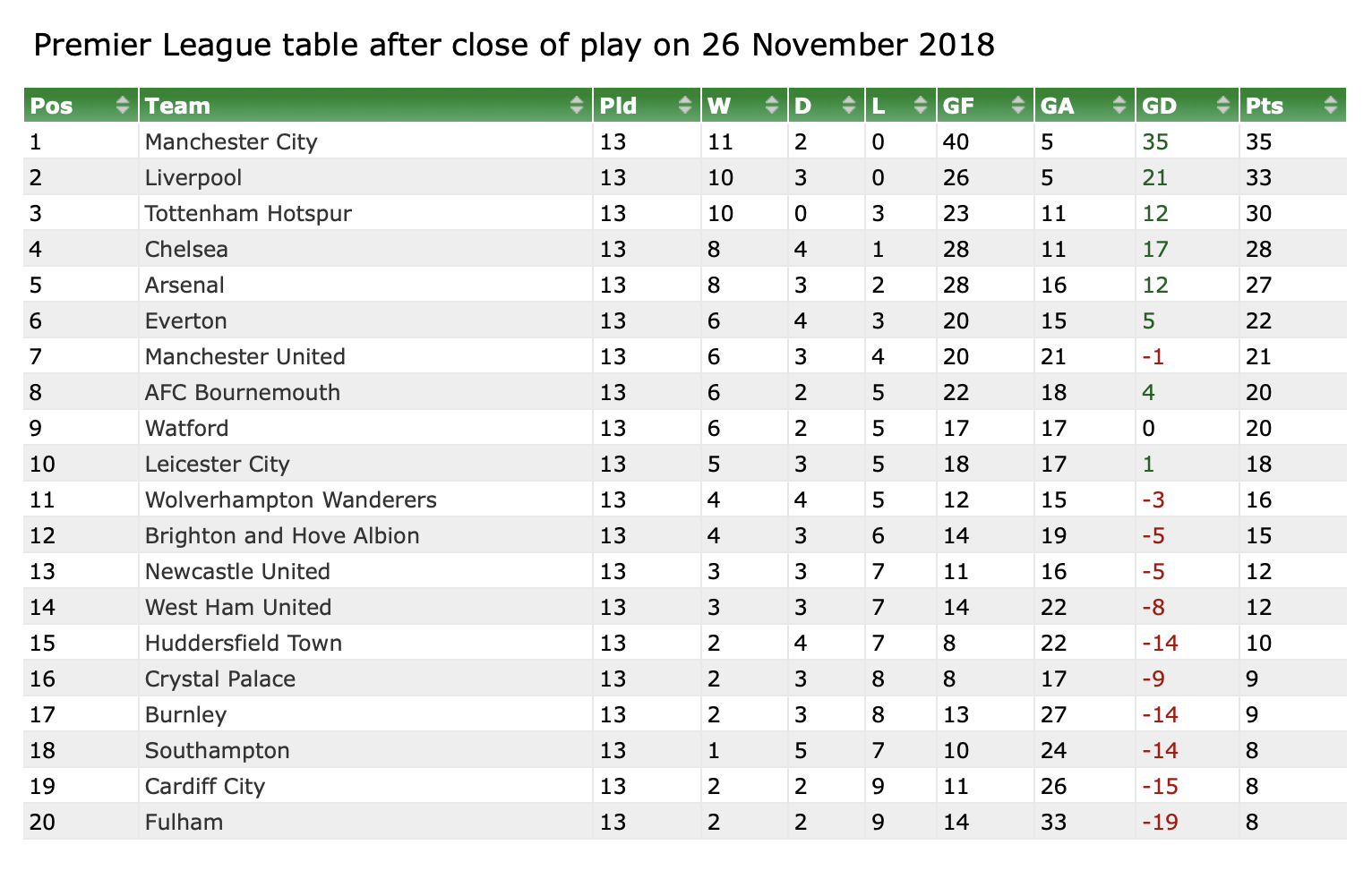The height and width of the screenshot is (879, 1372).
Task: Click Brighton and Hove Albion row
Action: (x=685, y=535)
